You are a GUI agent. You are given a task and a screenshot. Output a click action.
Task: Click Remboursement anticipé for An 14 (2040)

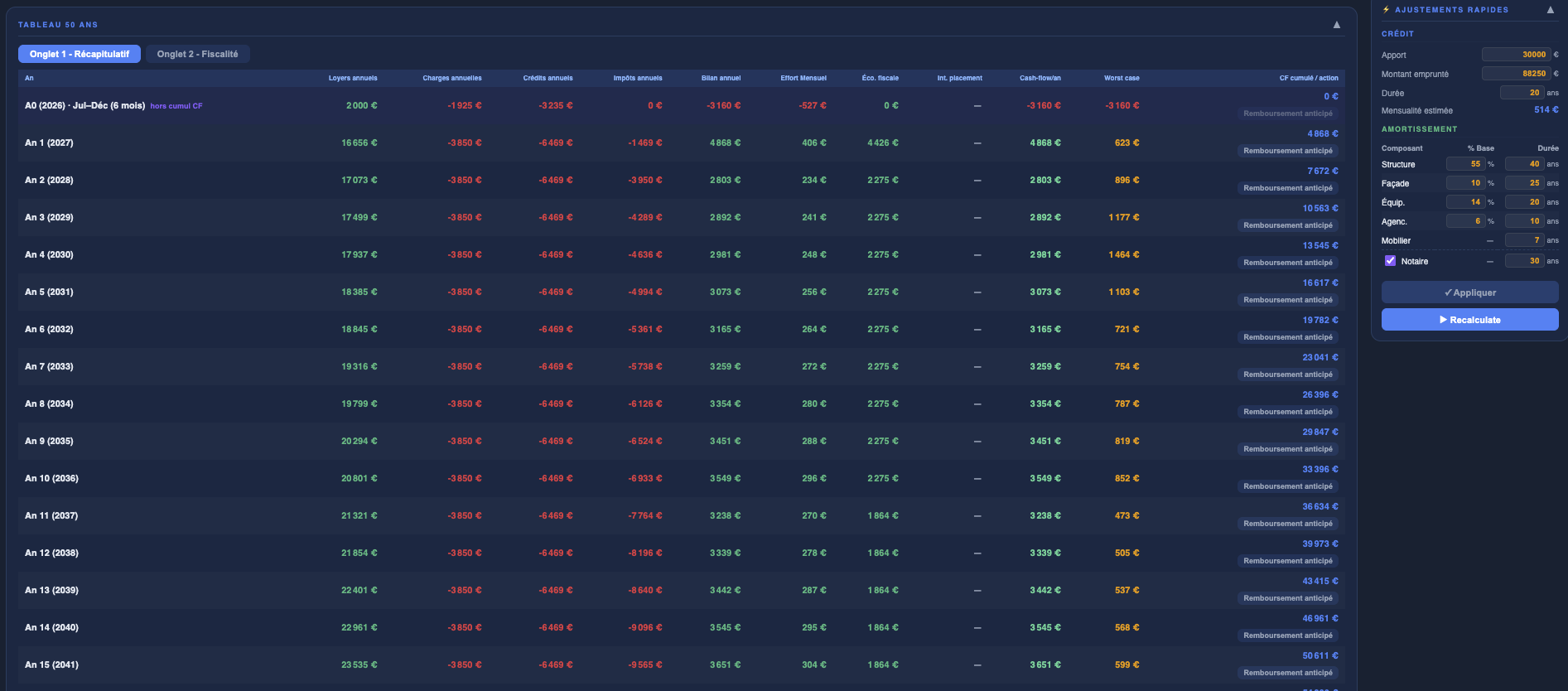point(1287,635)
